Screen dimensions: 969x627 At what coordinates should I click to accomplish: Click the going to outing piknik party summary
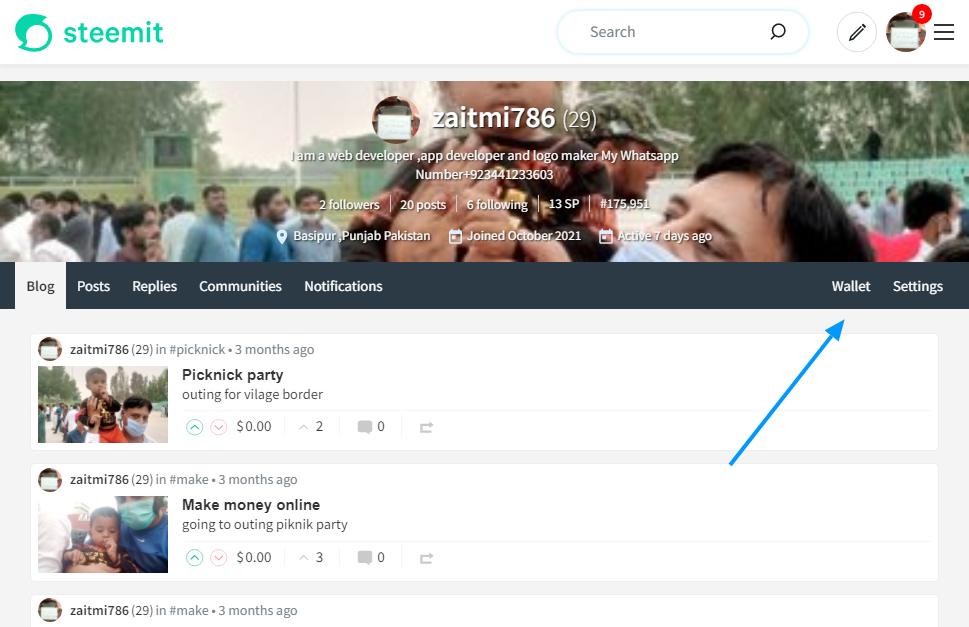click(x=264, y=524)
